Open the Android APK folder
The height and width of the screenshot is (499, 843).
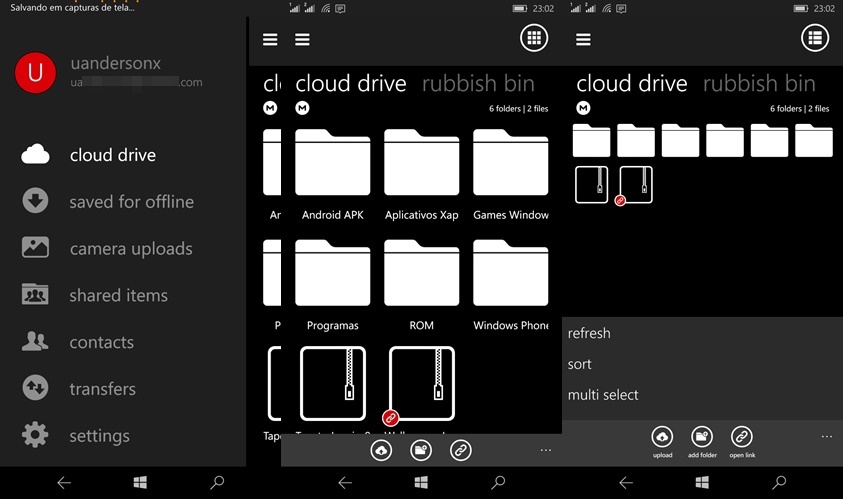(333, 175)
